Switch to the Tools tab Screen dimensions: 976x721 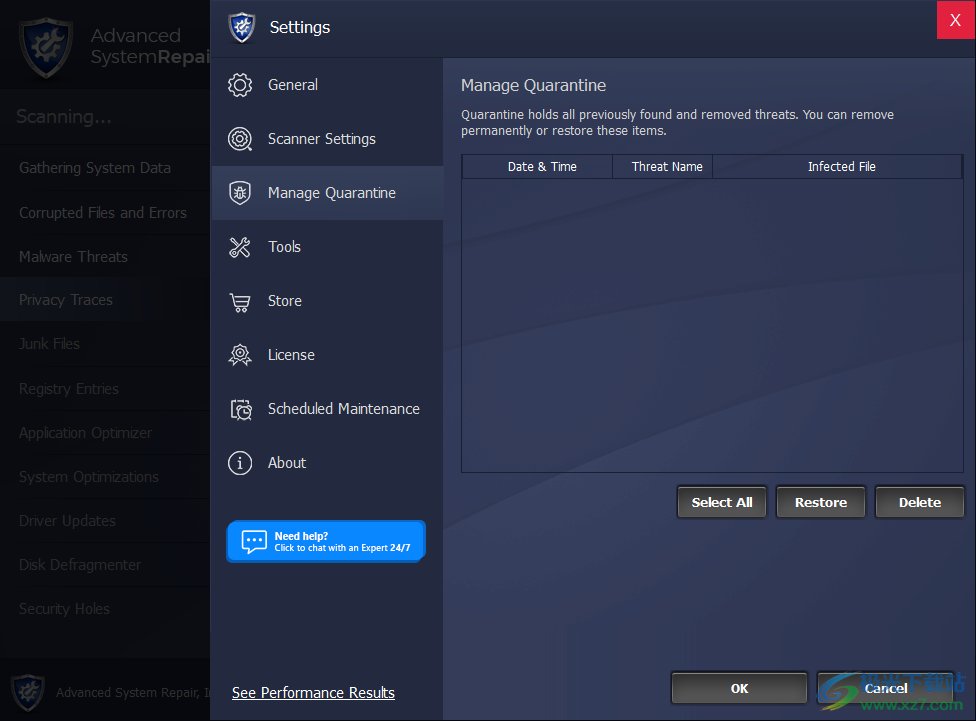[327, 247]
